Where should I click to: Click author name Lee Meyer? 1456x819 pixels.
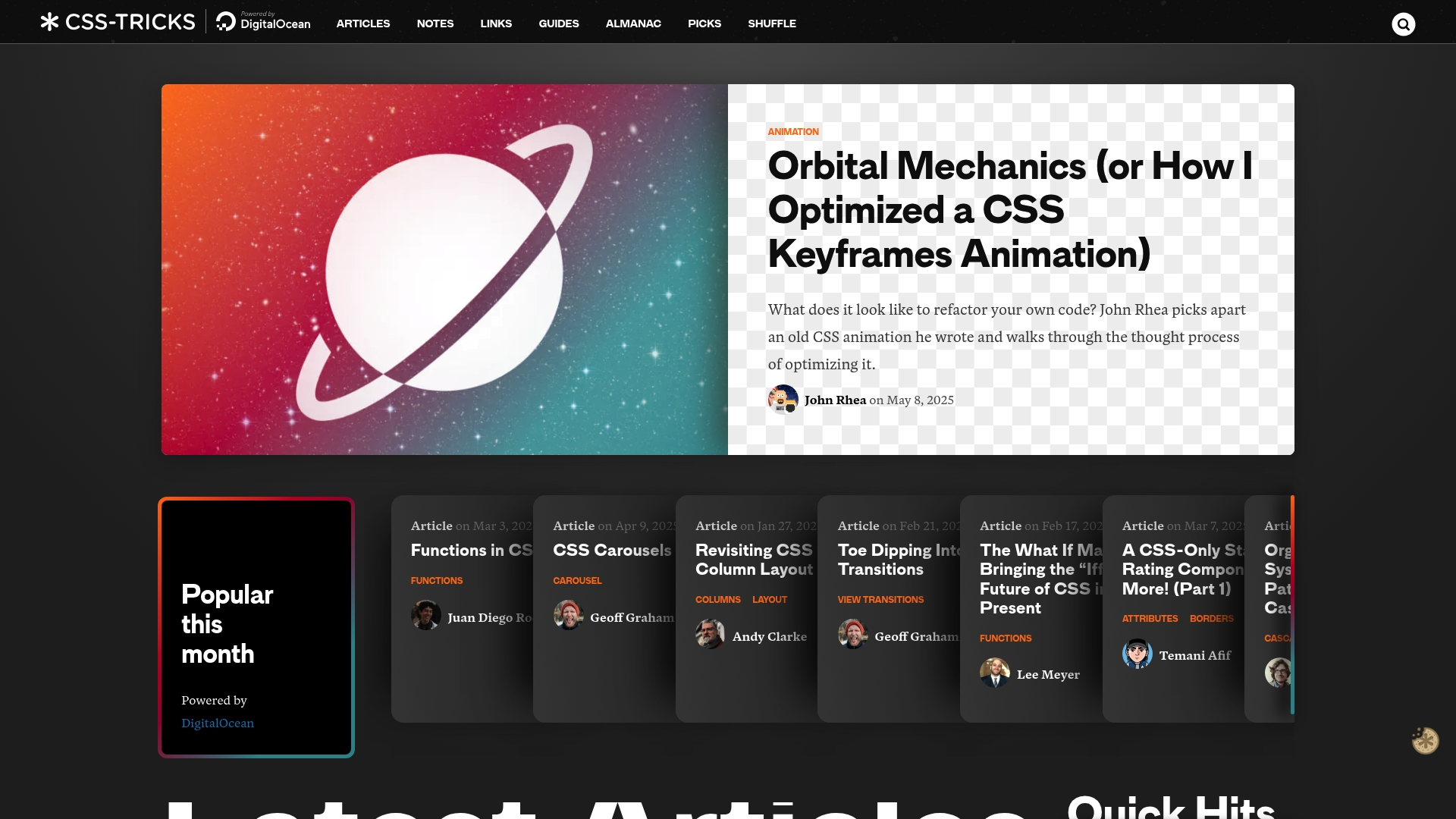(x=1048, y=675)
